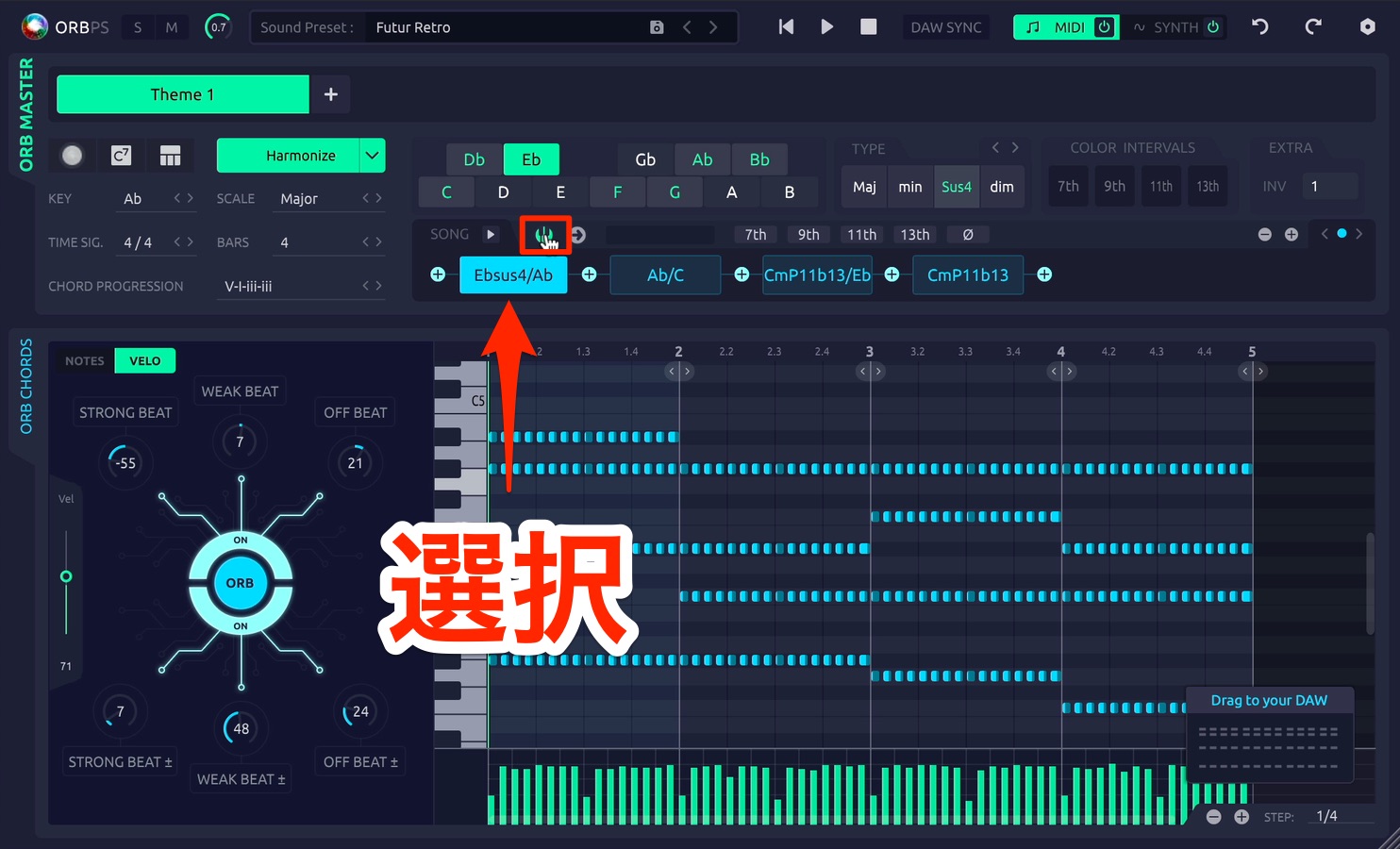Remove a chord slot with the minus icon
This screenshot has width=1400, height=849.
pos(1265,234)
